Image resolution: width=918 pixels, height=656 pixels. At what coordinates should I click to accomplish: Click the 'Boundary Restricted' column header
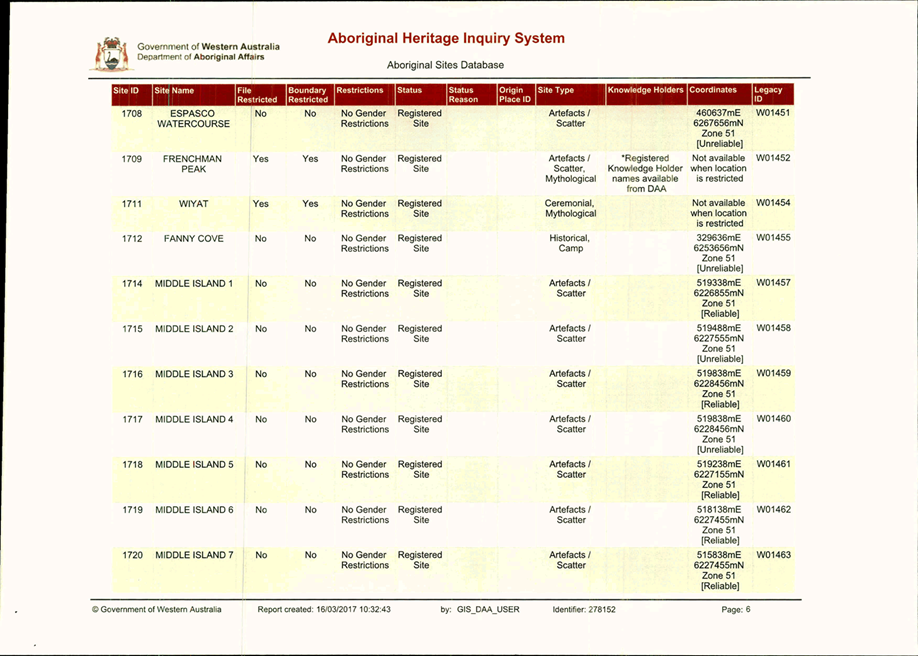(x=310, y=95)
